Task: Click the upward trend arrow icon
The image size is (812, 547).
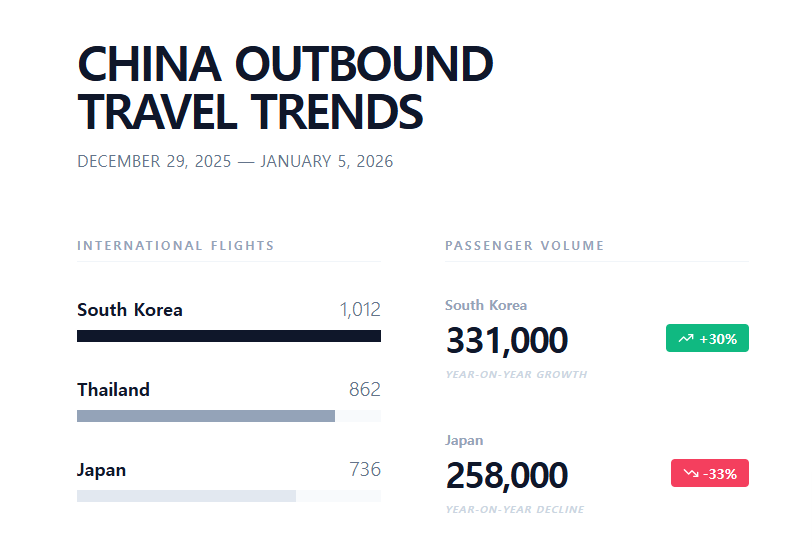Action: point(685,339)
